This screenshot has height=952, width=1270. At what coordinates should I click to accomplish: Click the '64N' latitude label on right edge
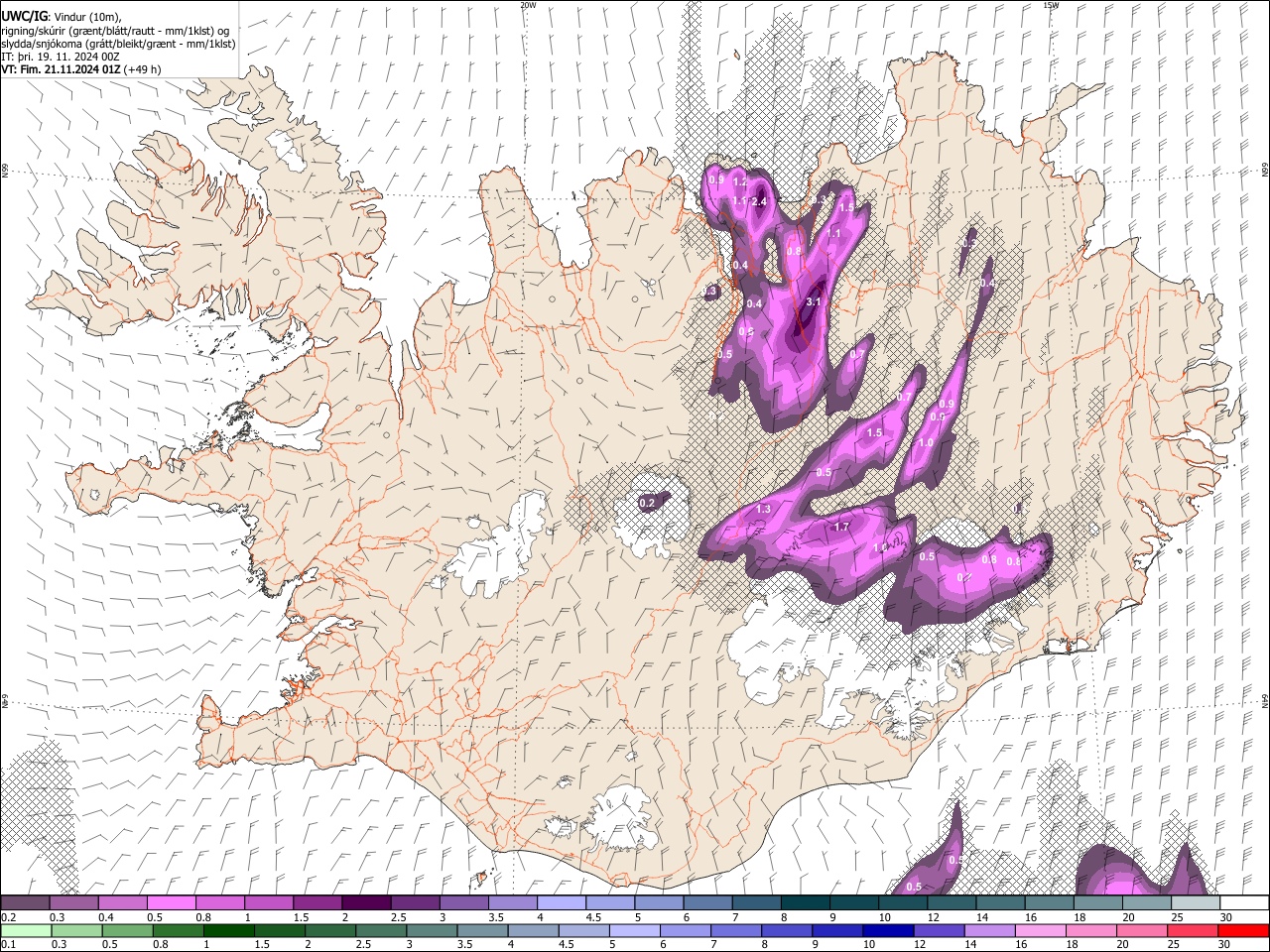tap(1265, 701)
